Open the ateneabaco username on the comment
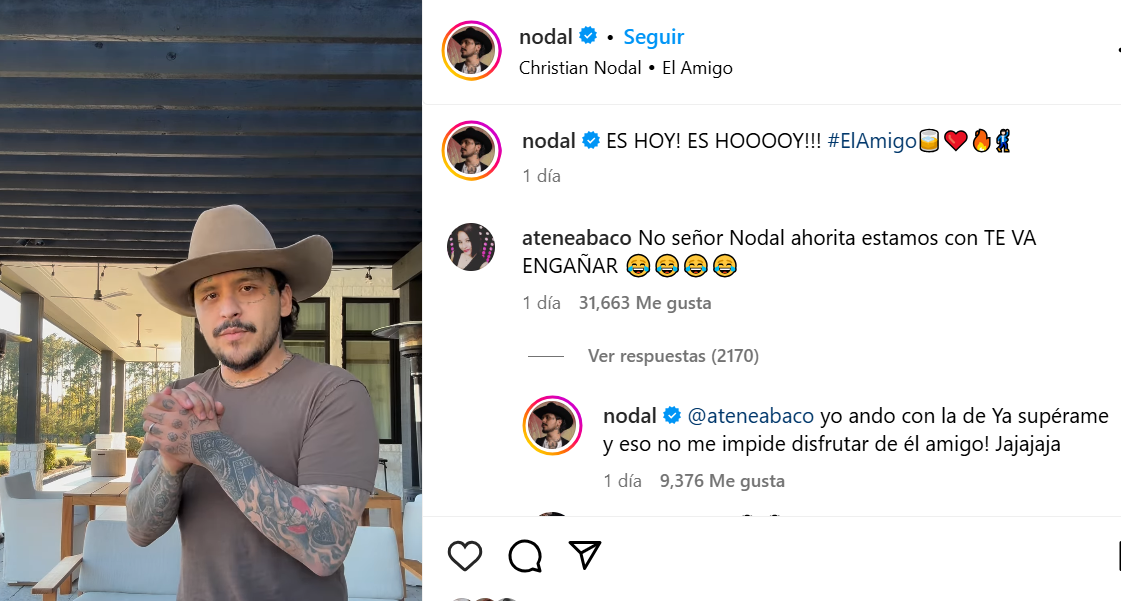The width and height of the screenshot is (1121, 601). 577,238
